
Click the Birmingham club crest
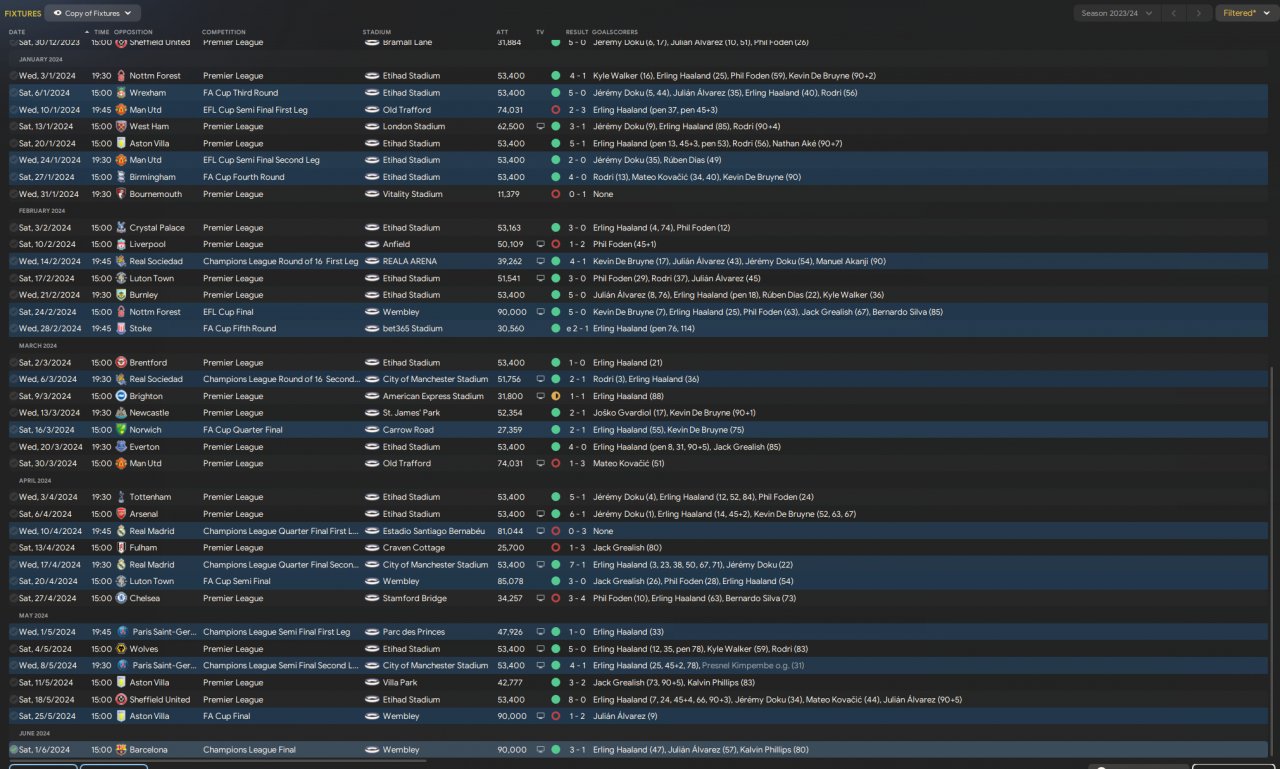(x=121, y=177)
